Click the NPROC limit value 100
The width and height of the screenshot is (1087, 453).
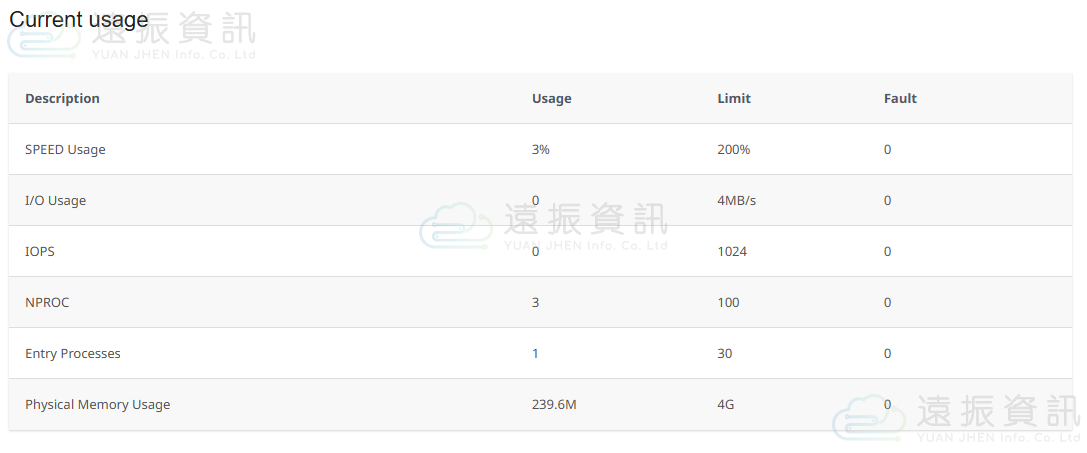728,302
